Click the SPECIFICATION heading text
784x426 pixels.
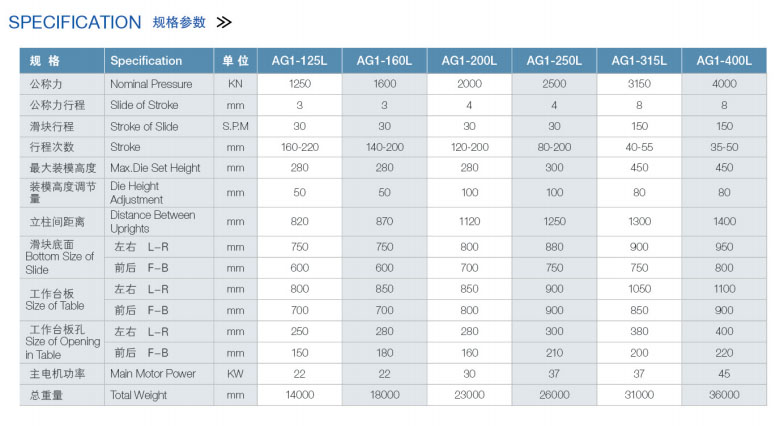pyautogui.click(x=75, y=22)
